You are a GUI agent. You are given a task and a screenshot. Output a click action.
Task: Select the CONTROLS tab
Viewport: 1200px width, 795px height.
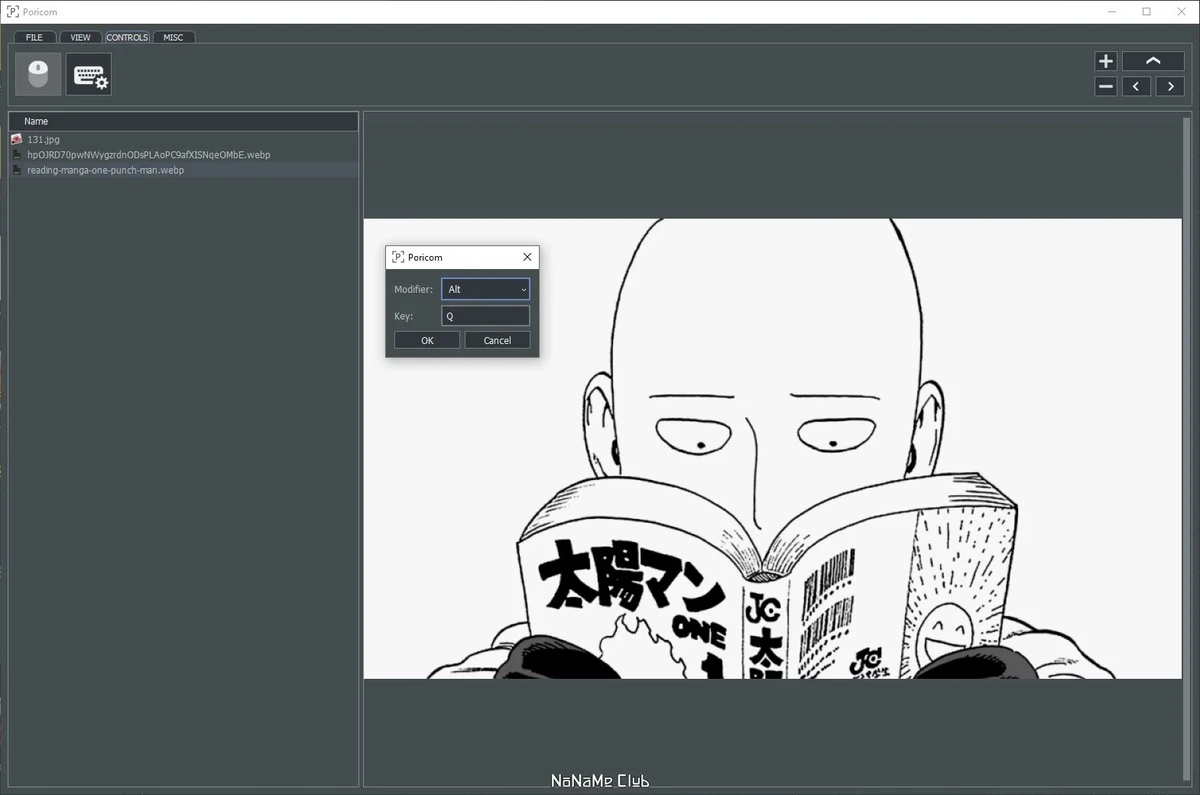pyautogui.click(x=127, y=37)
